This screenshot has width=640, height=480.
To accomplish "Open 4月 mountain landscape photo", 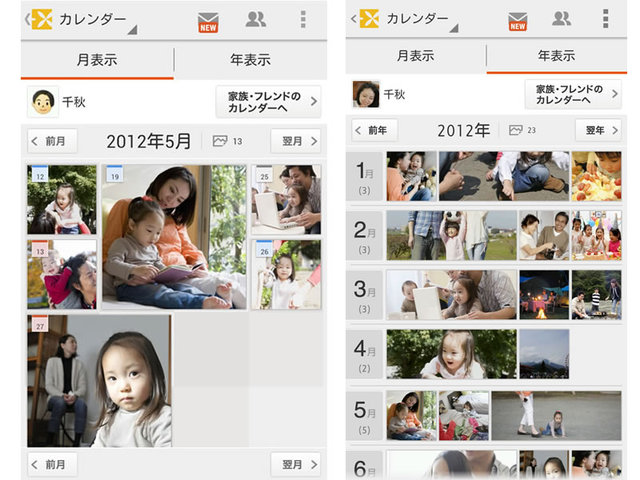I will (x=544, y=354).
